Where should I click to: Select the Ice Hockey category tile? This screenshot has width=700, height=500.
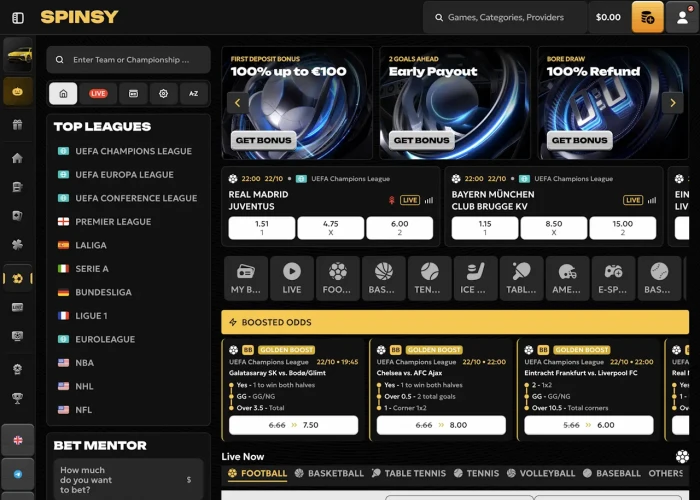coord(476,278)
